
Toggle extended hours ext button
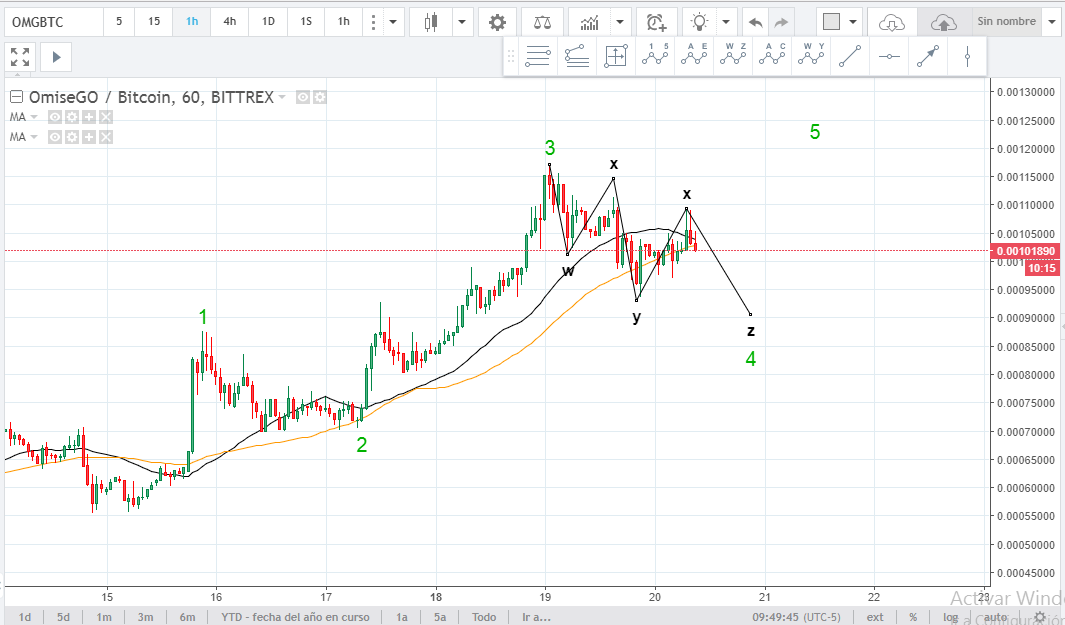pos(875,617)
